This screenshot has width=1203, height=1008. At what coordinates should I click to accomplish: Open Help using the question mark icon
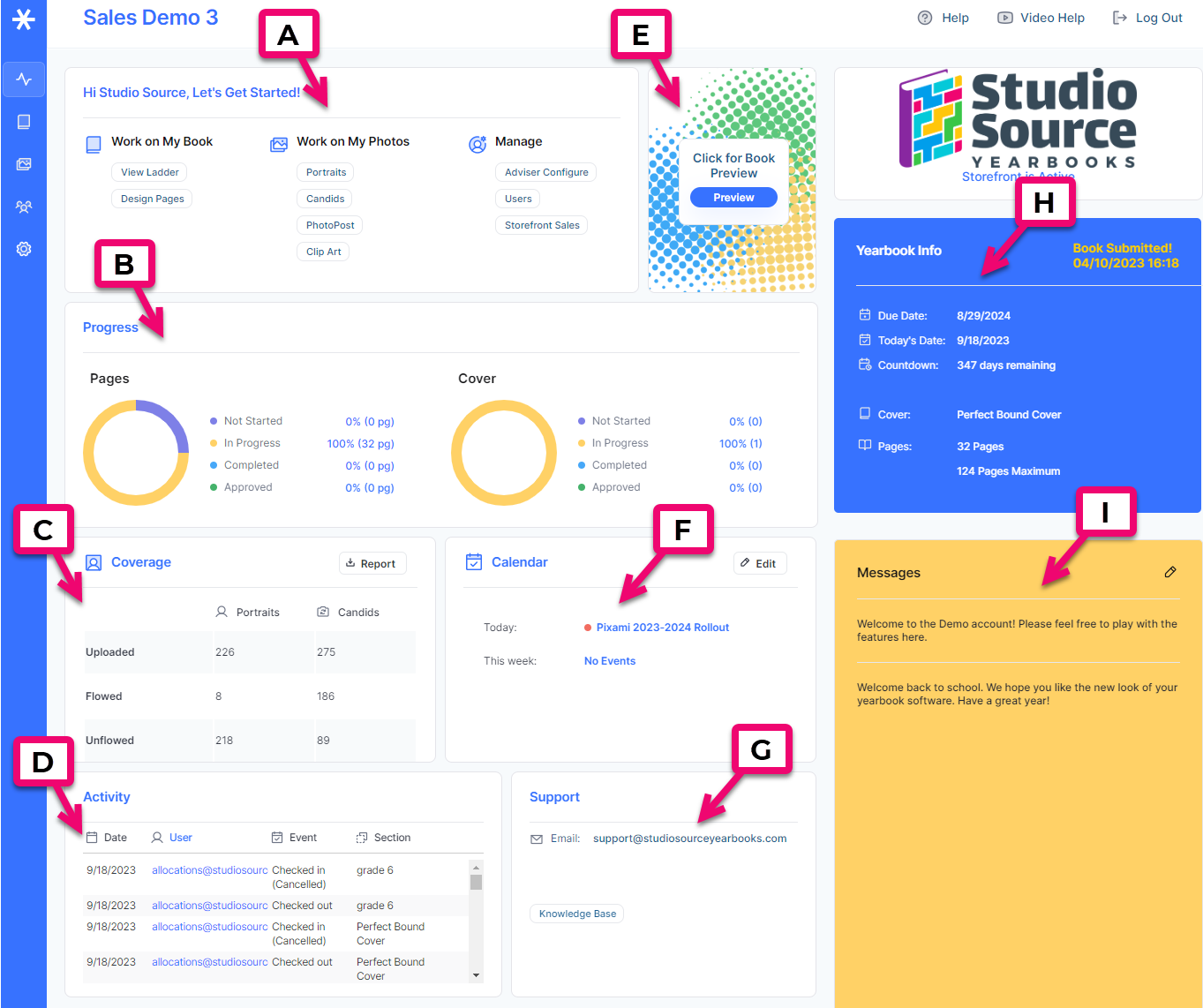pos(925,18)
